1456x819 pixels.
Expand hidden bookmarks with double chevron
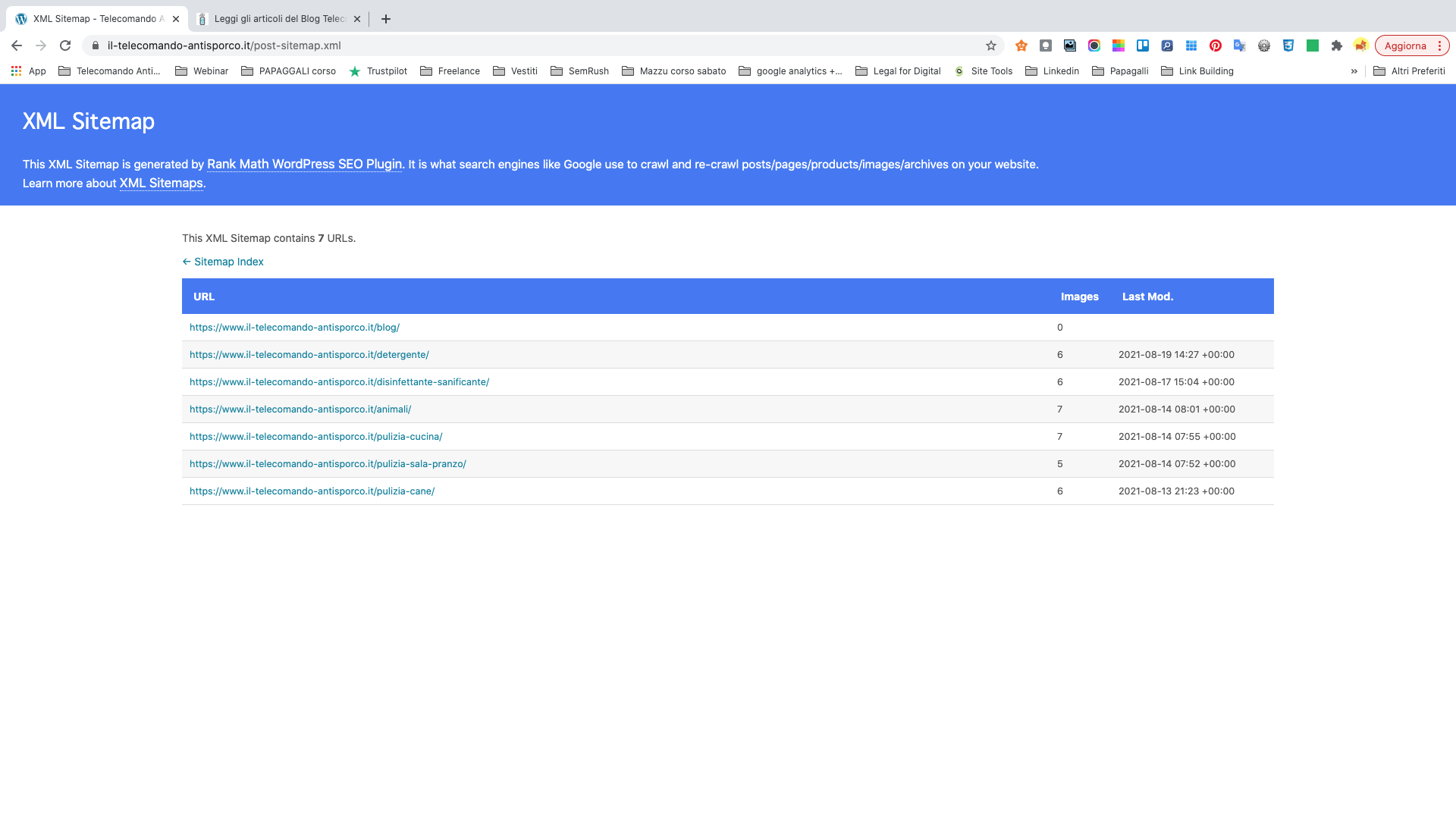point(1354,71)
